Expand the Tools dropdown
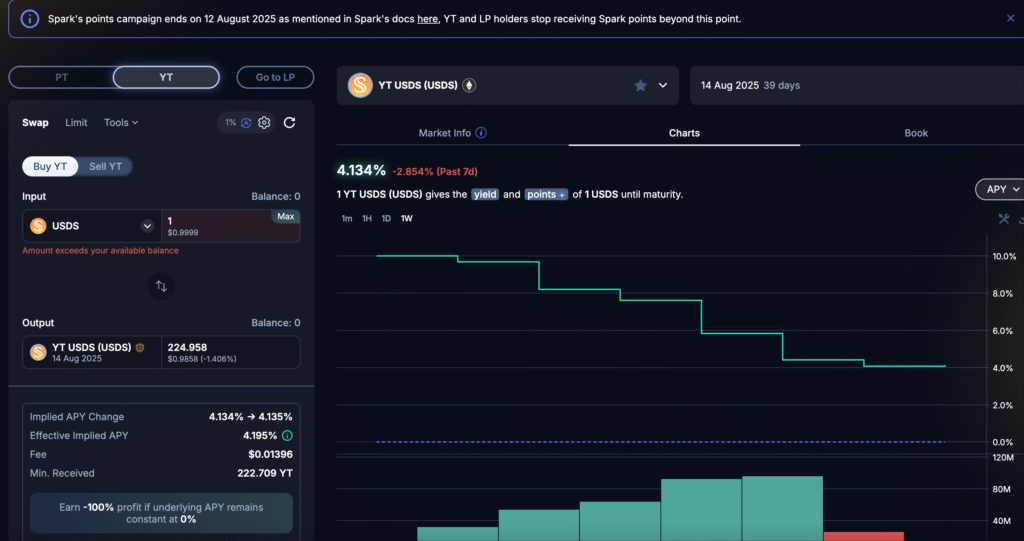The image size is (1024, 541). [x=121, y=122]
